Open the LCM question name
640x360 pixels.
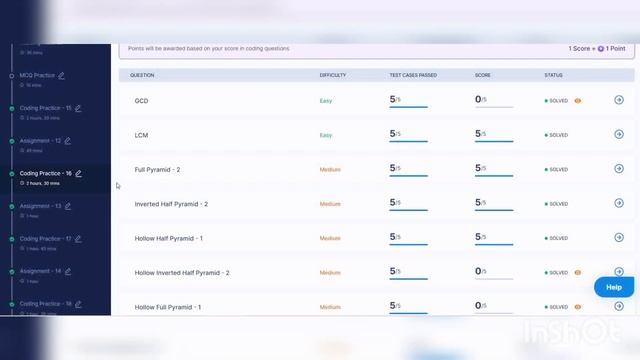(x=141, y=135)
